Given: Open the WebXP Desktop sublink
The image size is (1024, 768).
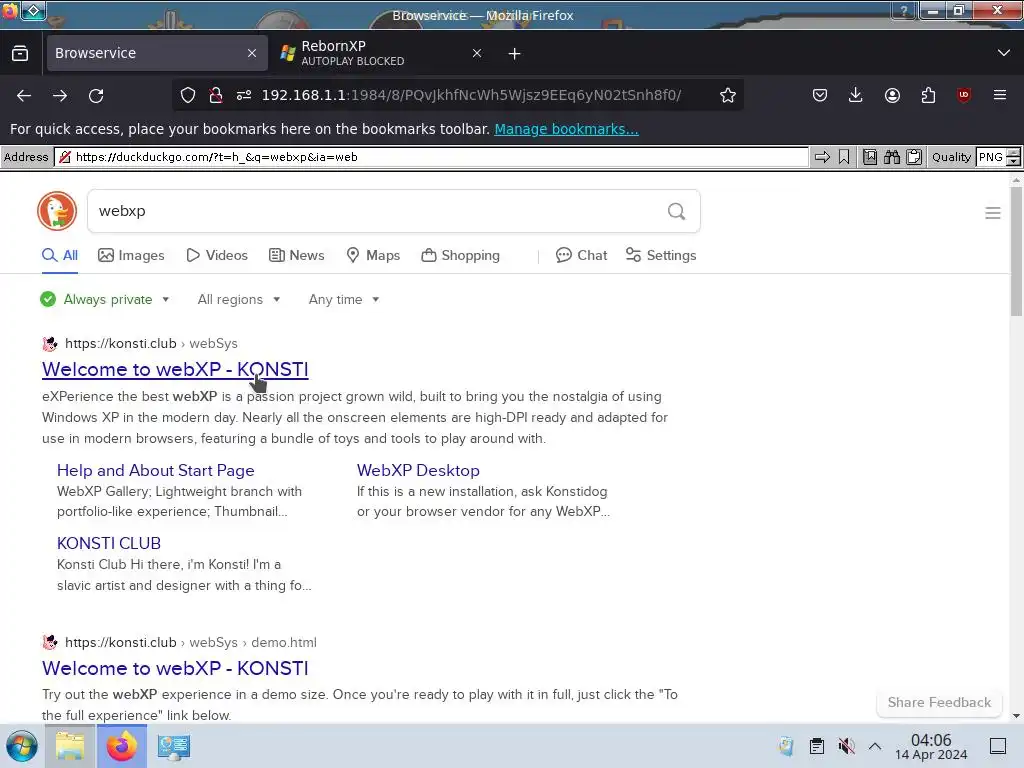Looking at the screenshot, I should tap(418, 470).
